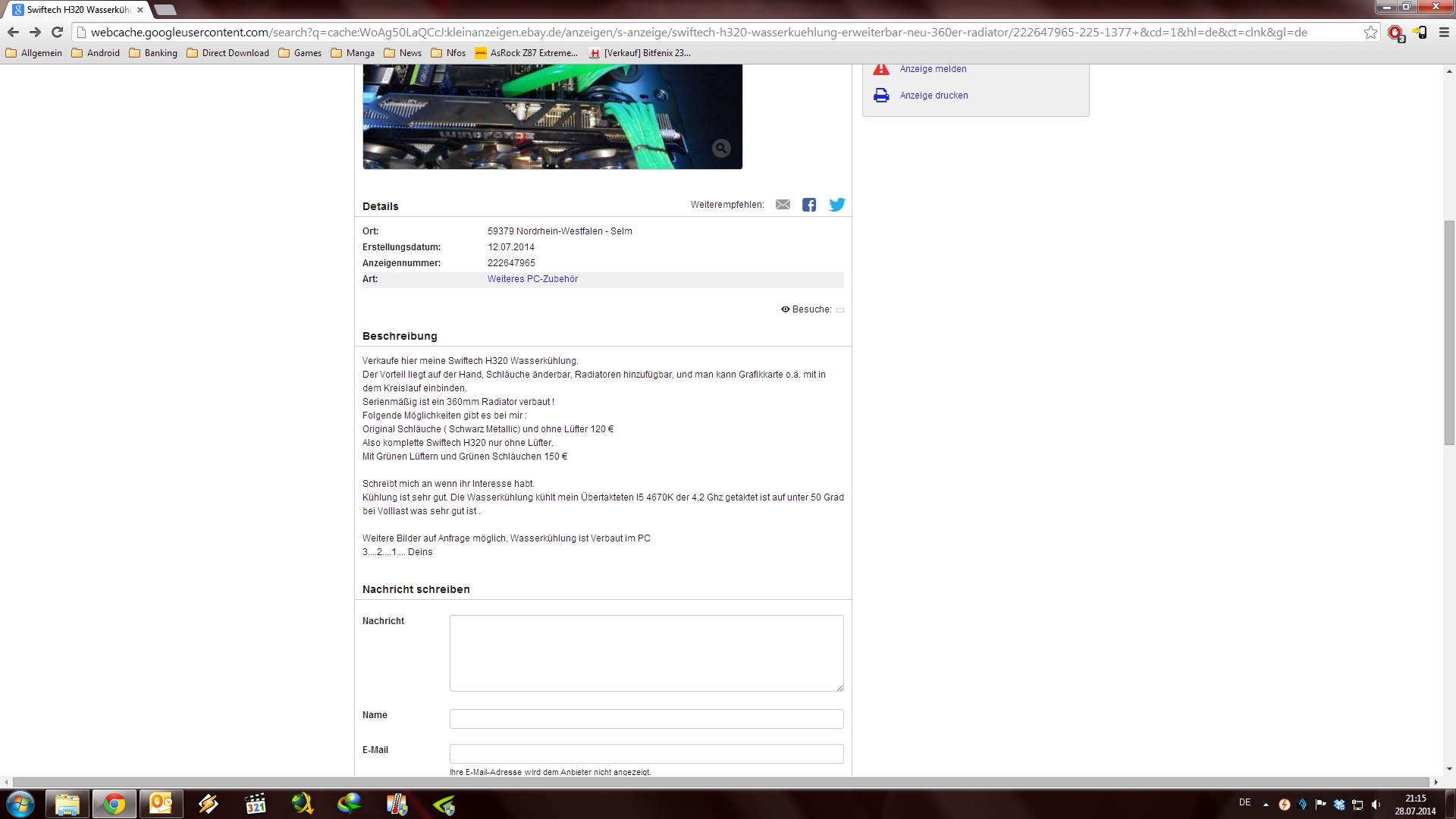Open the Nfos bookmarks folder
The width and height of the screenshot is (1456, 819).
pos(449,53)
